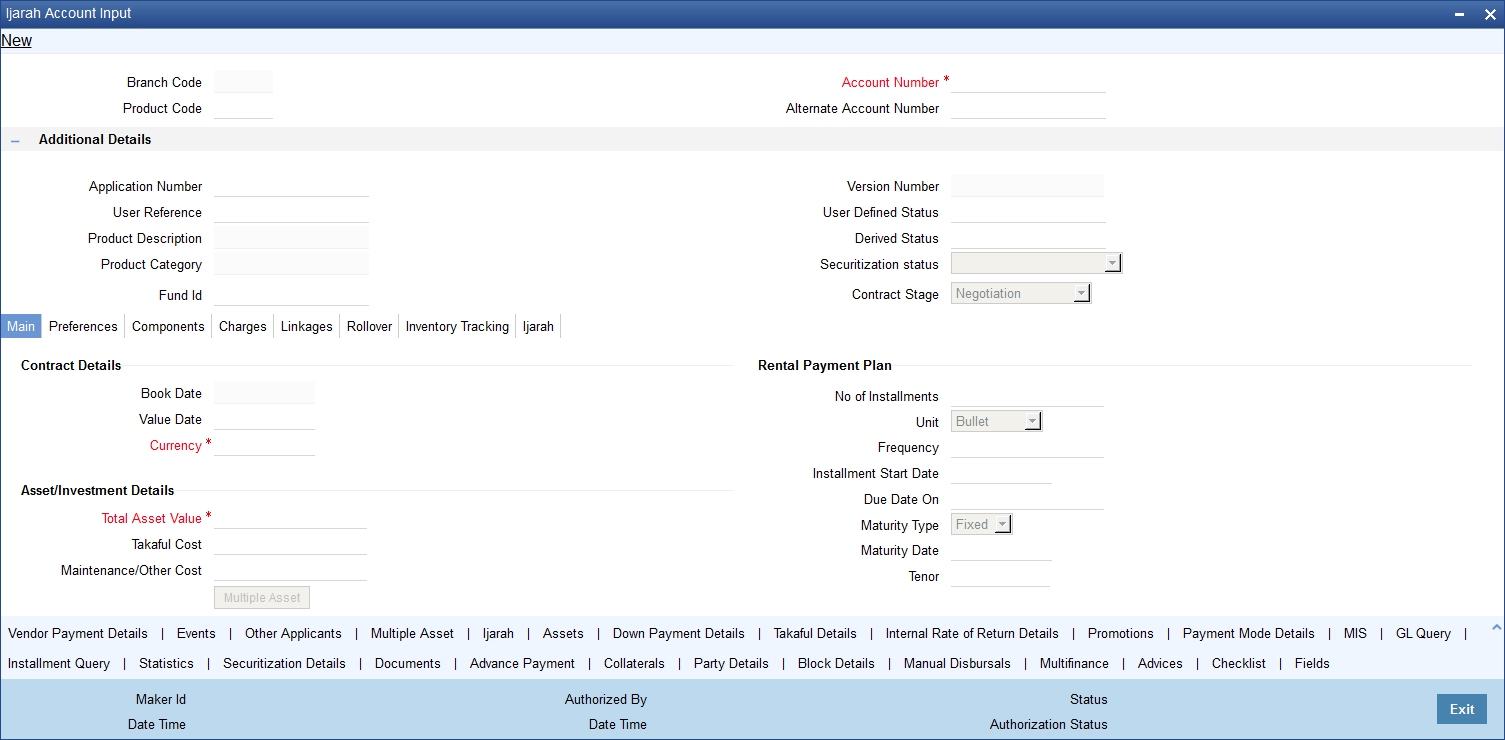Open the Assets link
Screen dimensions: 1505x740
click(563, 634)
